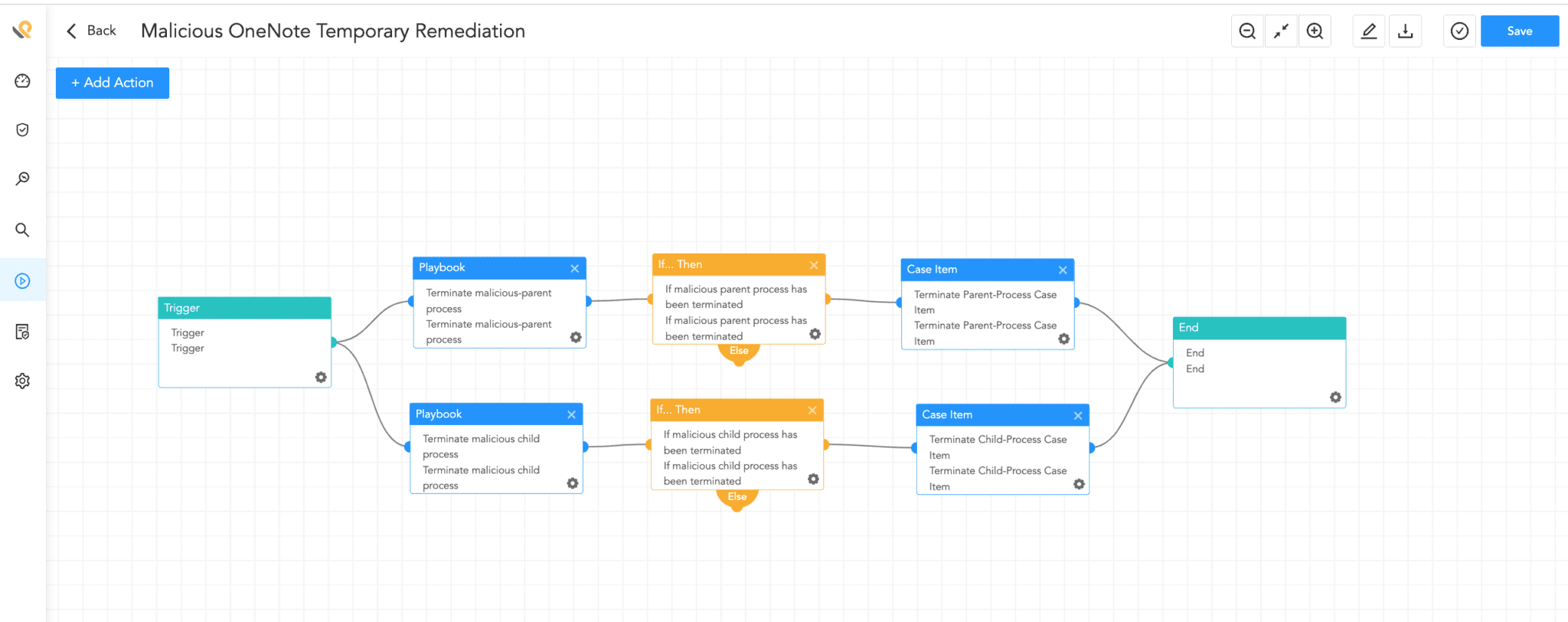Click the zoom out magnifier icon
The image size is (1568, 622).
pyautogui.click(x=1247, y=31)
